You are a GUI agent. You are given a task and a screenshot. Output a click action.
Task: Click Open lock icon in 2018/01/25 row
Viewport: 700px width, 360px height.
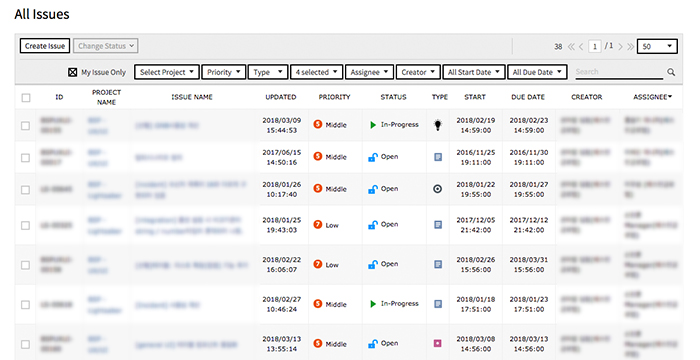373,225
